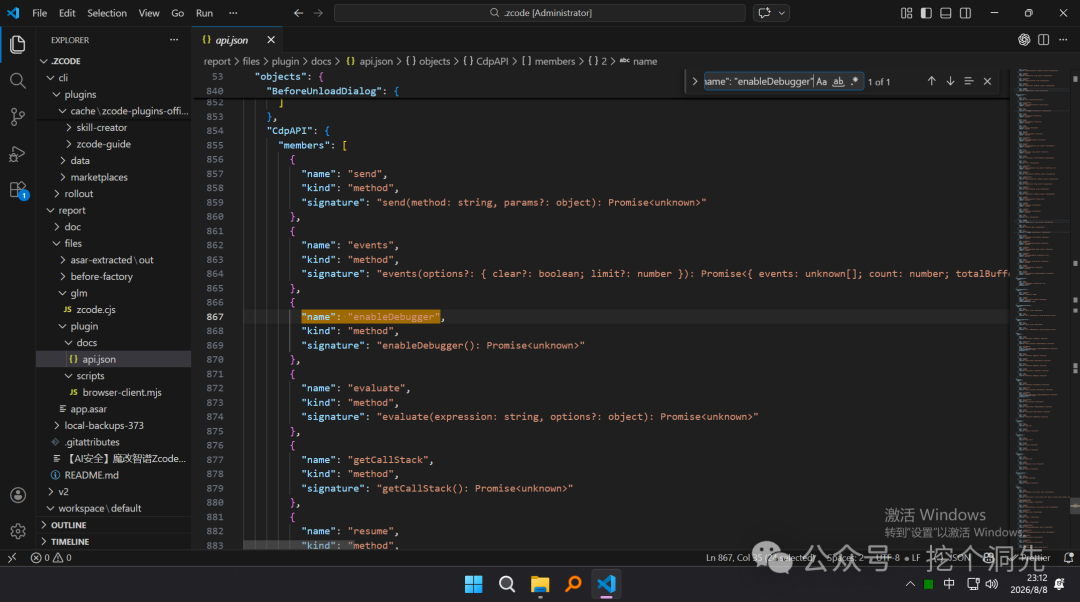This screenshot has height=602, width=1080.
Task: Open the File menu
Action: tap(40, 13)
